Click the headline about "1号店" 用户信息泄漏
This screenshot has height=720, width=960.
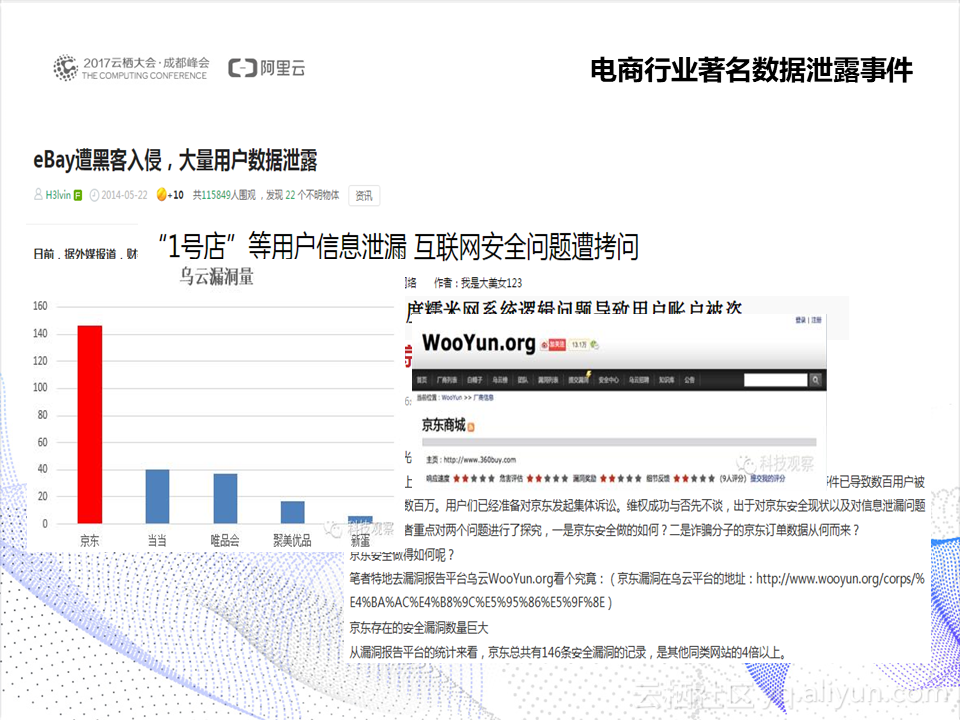[399, 247]
